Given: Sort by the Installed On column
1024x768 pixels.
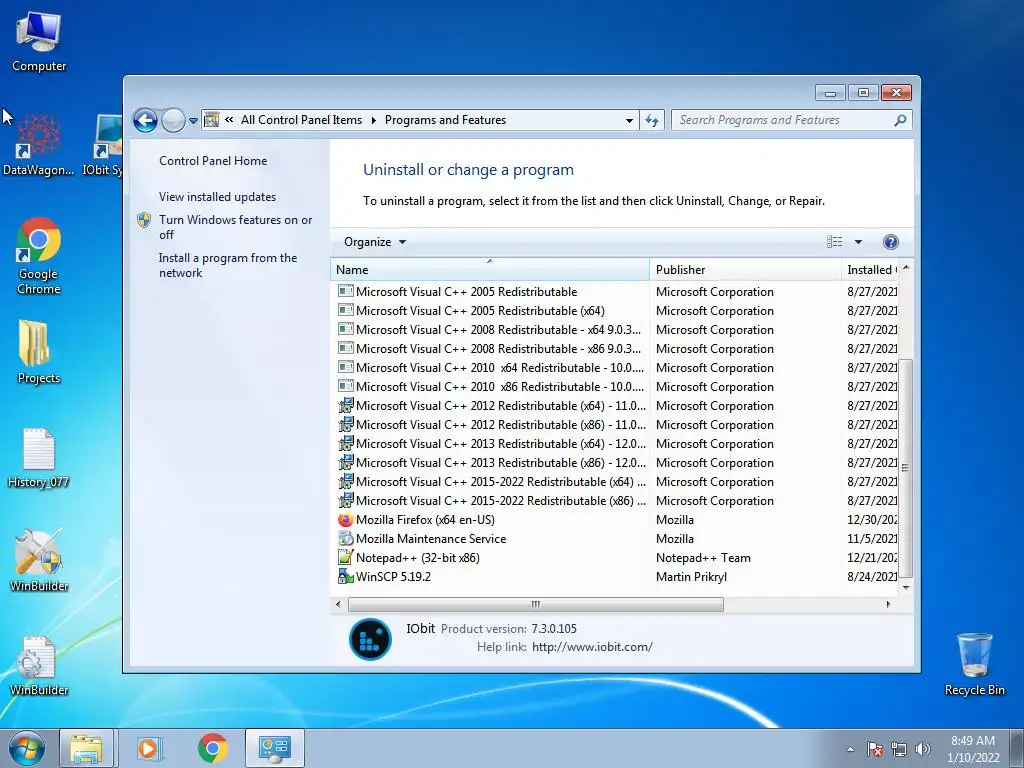Looking at the screenshot, I should tap(871, 270).
